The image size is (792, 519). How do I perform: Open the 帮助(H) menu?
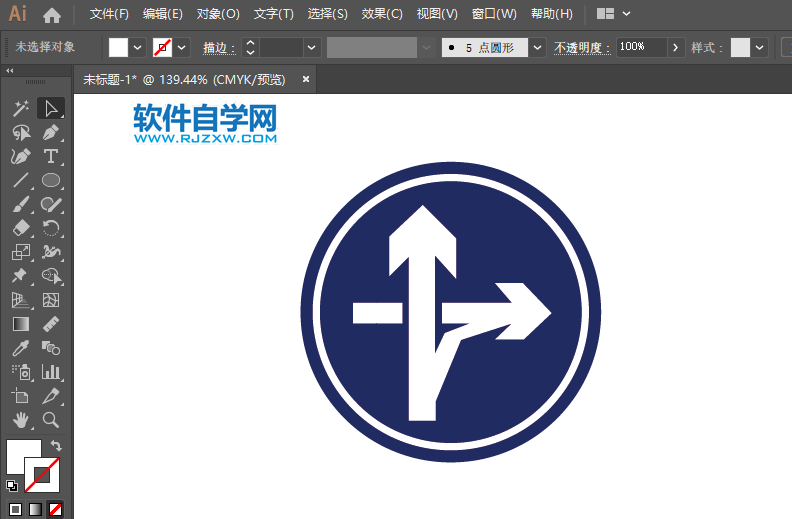point(552,14)
